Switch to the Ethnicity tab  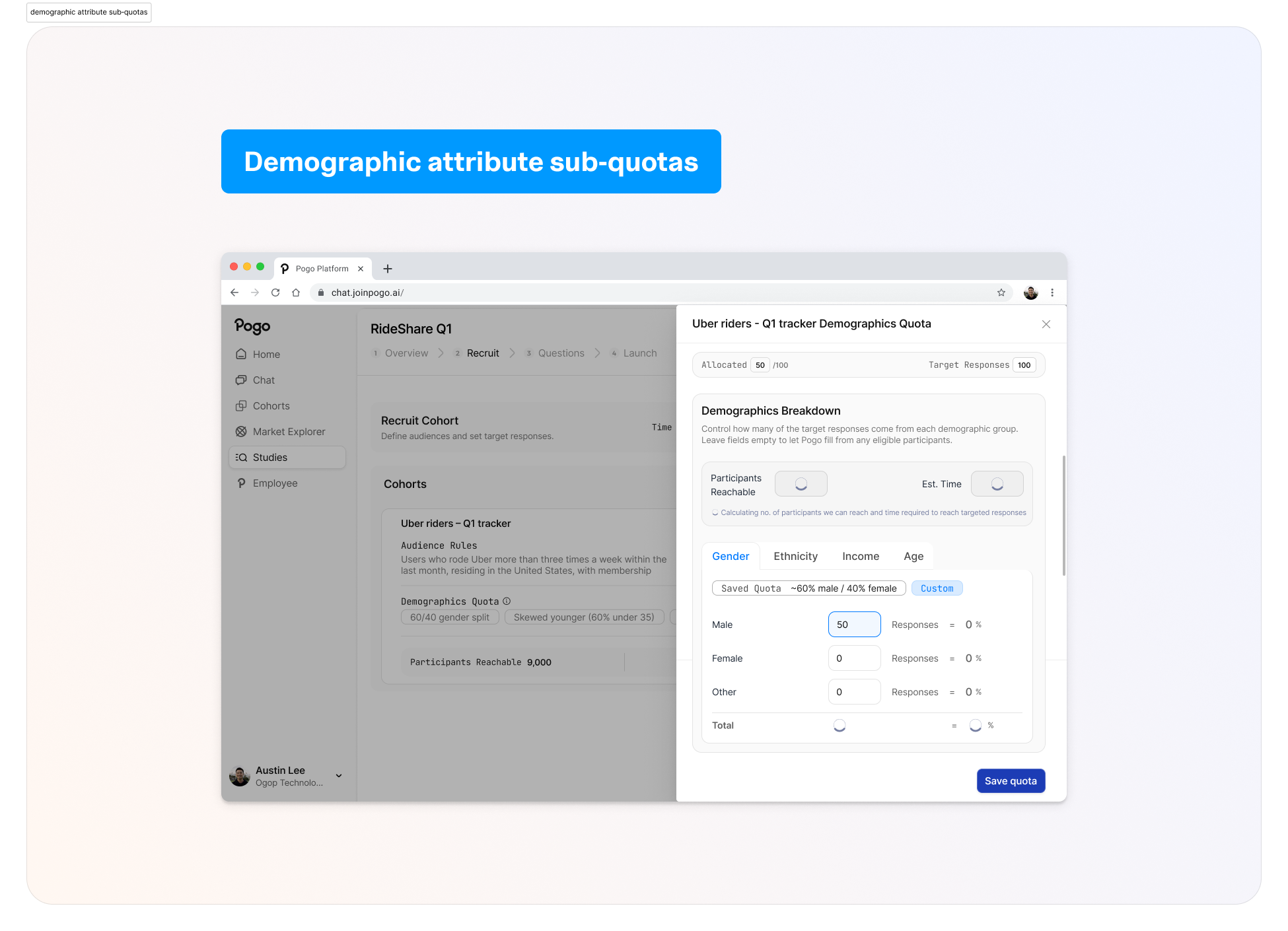click(x=795, y=557)
